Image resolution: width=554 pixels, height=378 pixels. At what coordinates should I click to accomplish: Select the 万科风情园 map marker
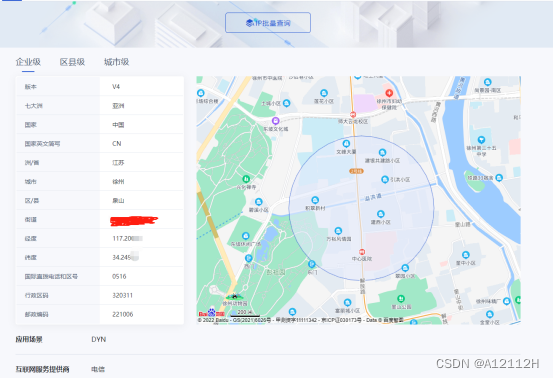coord(338,231)
